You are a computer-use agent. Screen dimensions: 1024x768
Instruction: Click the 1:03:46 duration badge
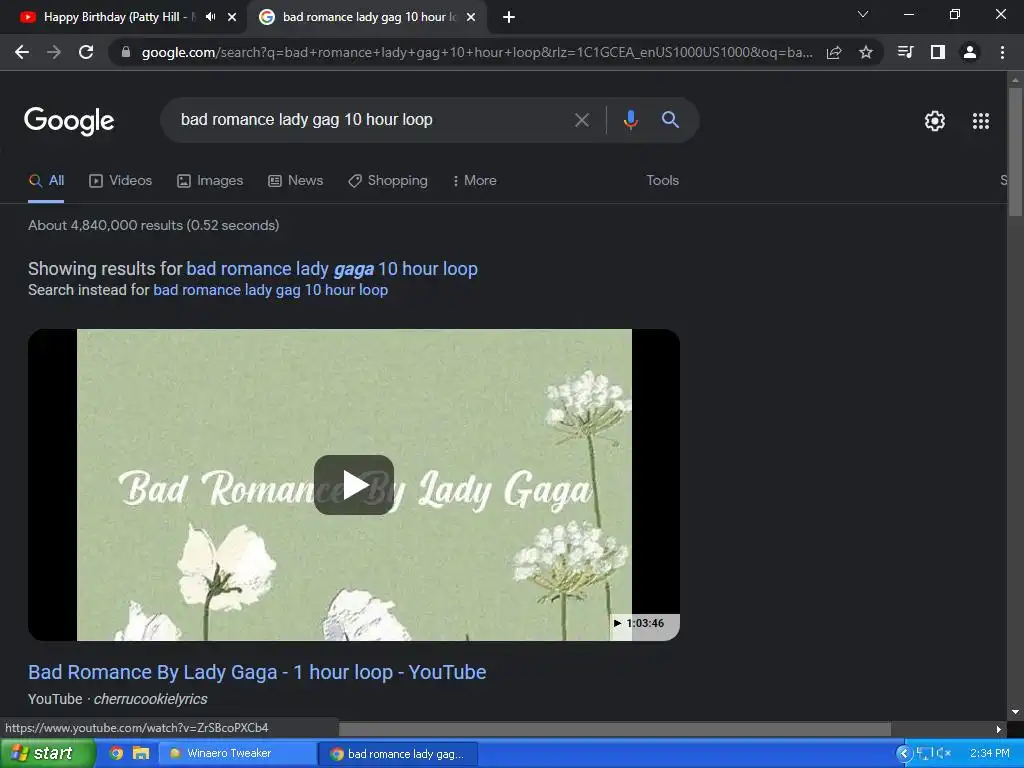point(645,624)
